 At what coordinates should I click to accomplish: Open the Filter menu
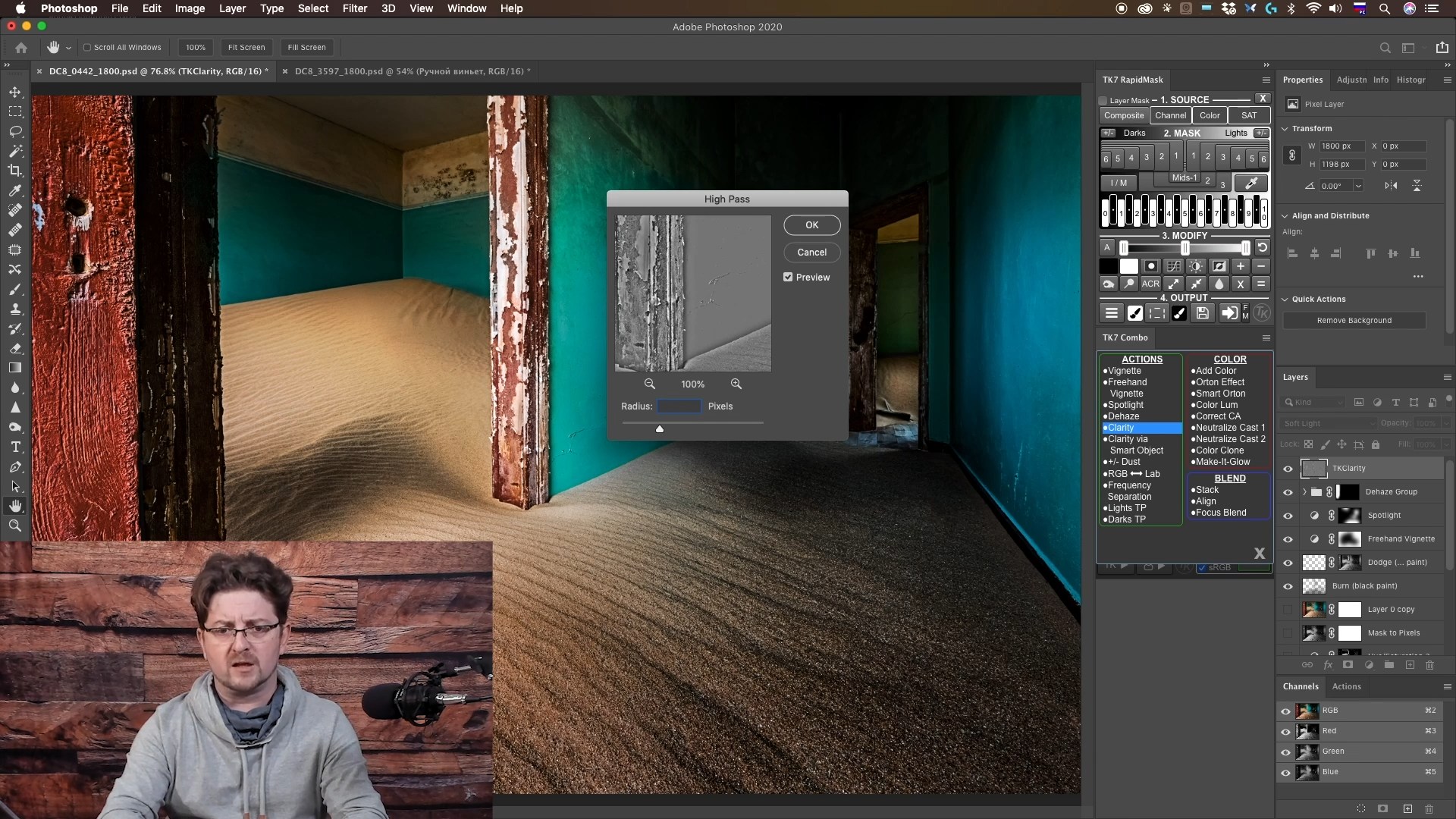354,8
